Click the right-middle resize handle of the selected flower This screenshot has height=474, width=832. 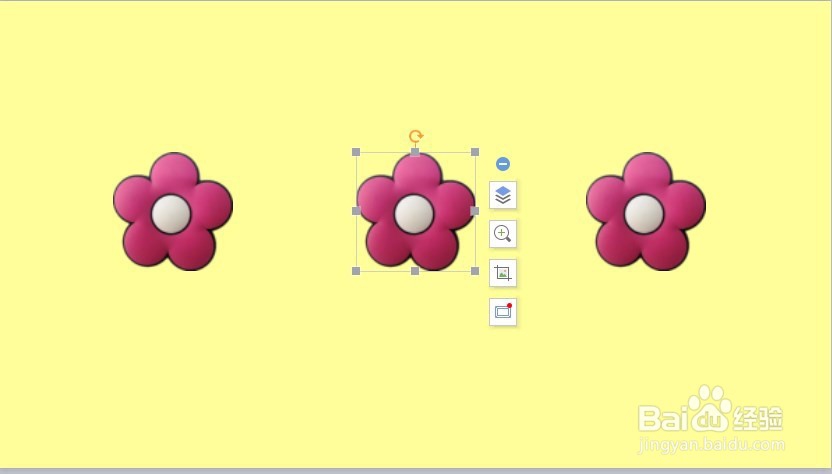point(475,211)
